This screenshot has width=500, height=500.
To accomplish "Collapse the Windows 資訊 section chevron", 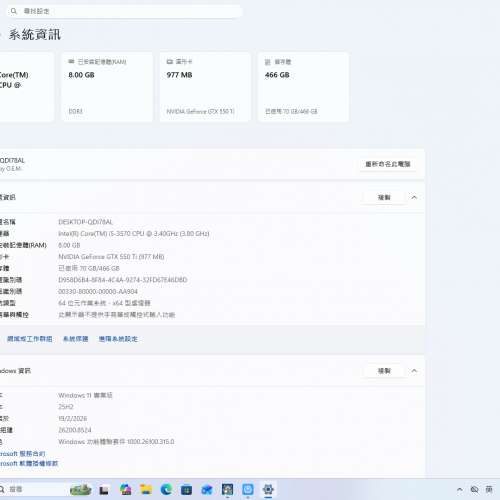I will tap(414, 371).
